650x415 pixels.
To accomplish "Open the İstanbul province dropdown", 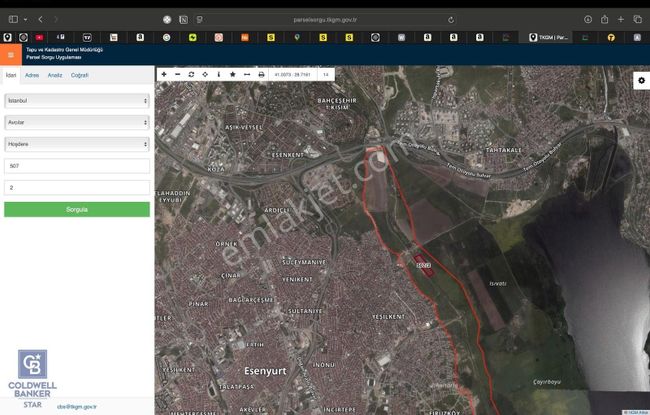I will coord(77,101).
